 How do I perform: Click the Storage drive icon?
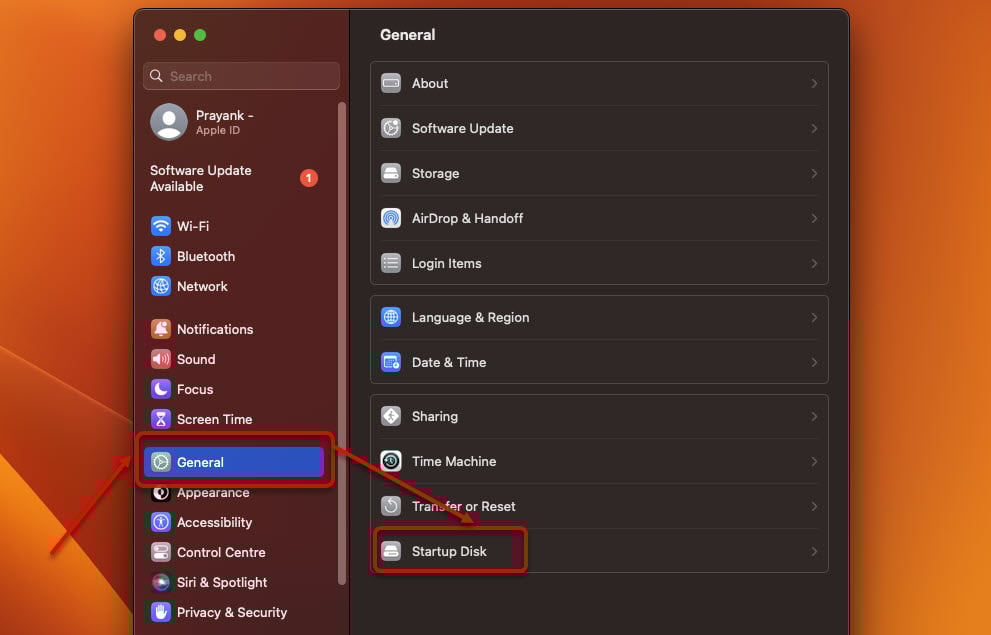391,173
